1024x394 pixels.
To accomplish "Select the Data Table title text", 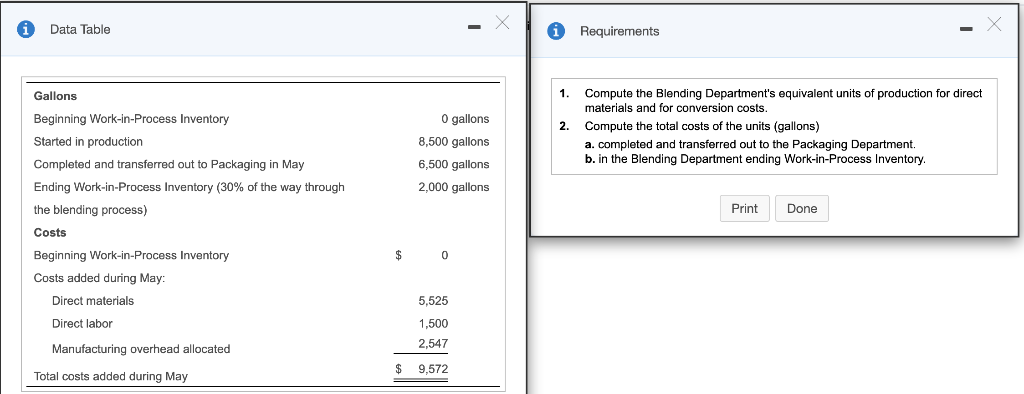I will tap(80, 29).
